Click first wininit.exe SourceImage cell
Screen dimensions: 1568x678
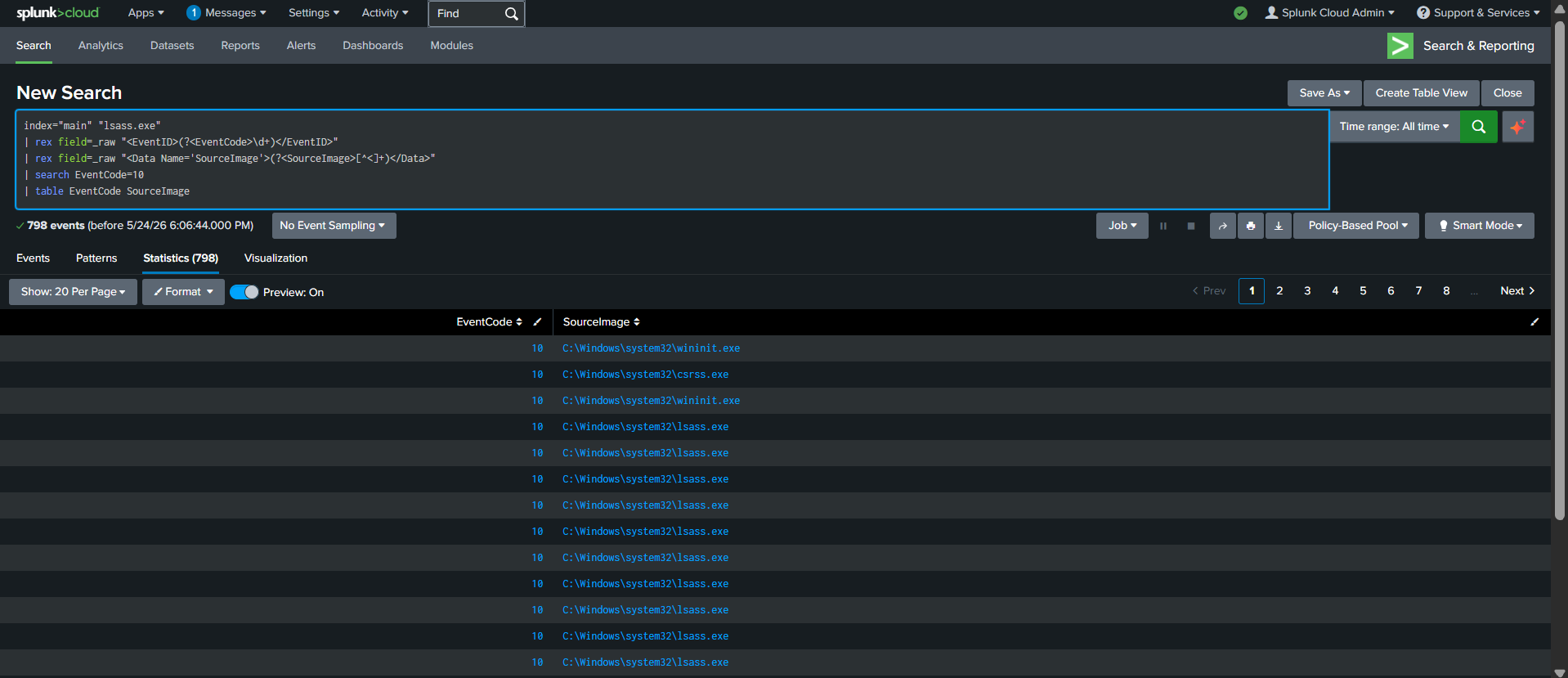(x=651, y=348)
